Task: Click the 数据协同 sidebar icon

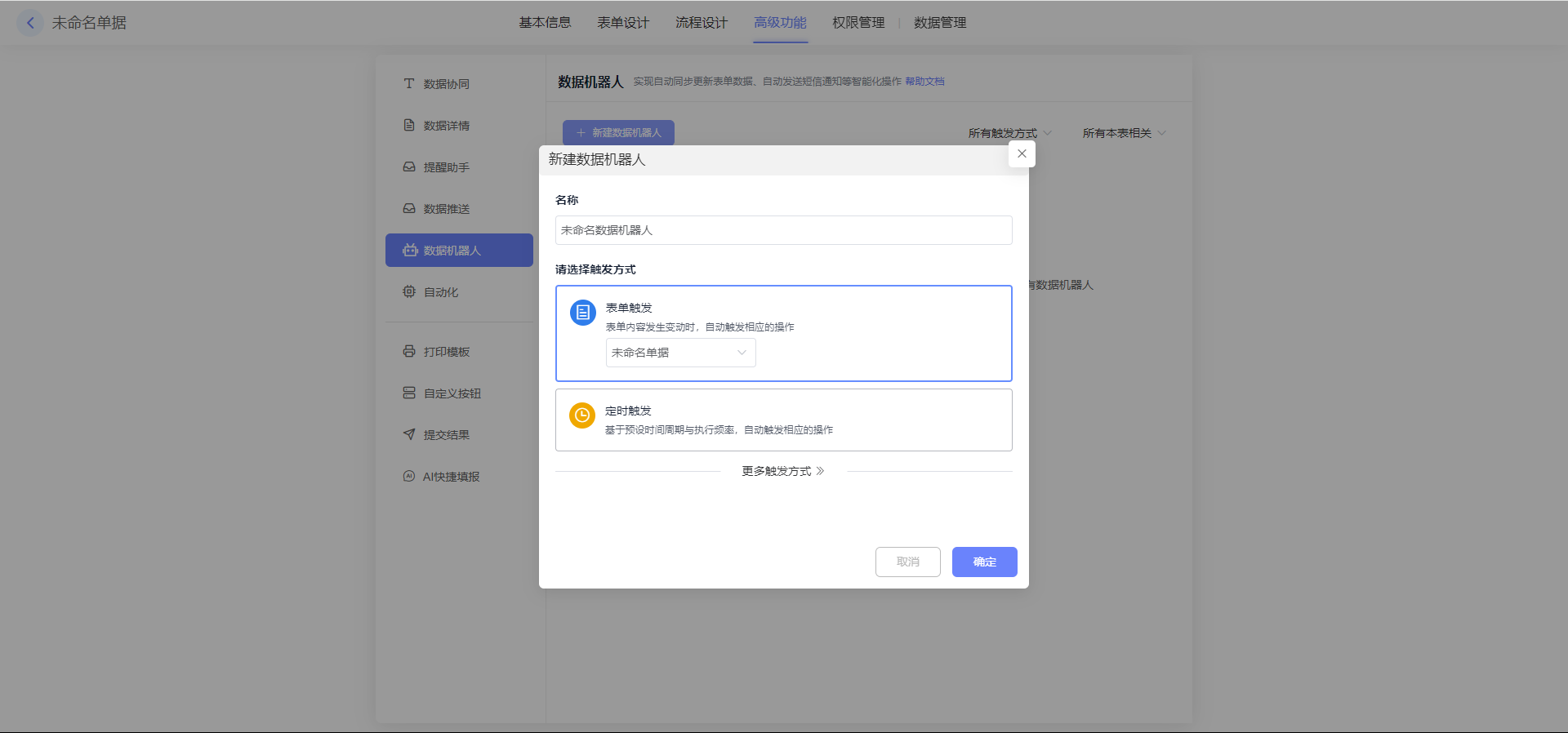Action: (x=409, y=83)
